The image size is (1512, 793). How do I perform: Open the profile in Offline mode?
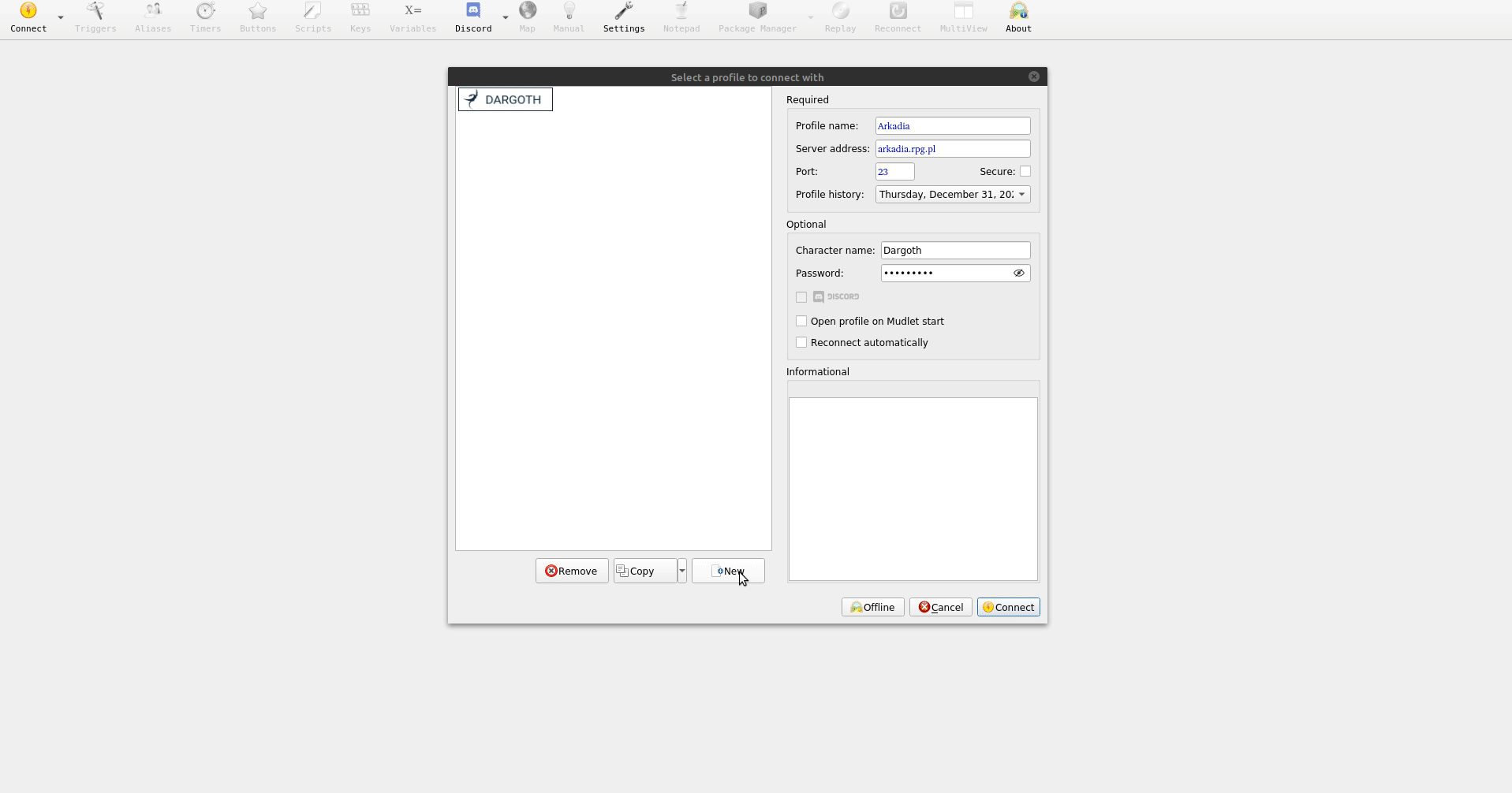tap(872, 607)
